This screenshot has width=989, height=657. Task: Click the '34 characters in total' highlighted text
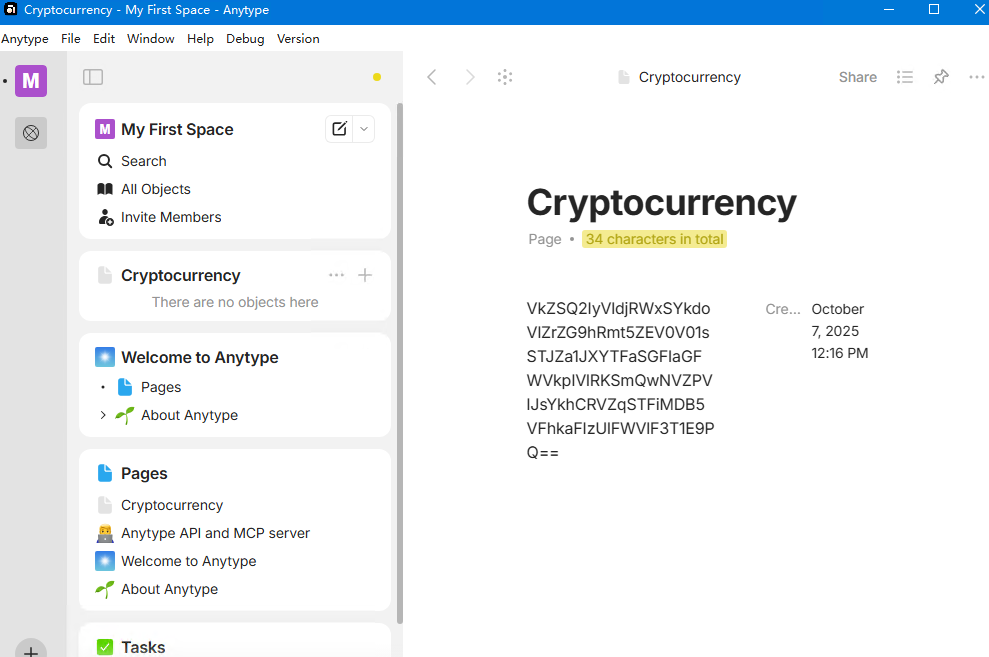click(654, 239)
